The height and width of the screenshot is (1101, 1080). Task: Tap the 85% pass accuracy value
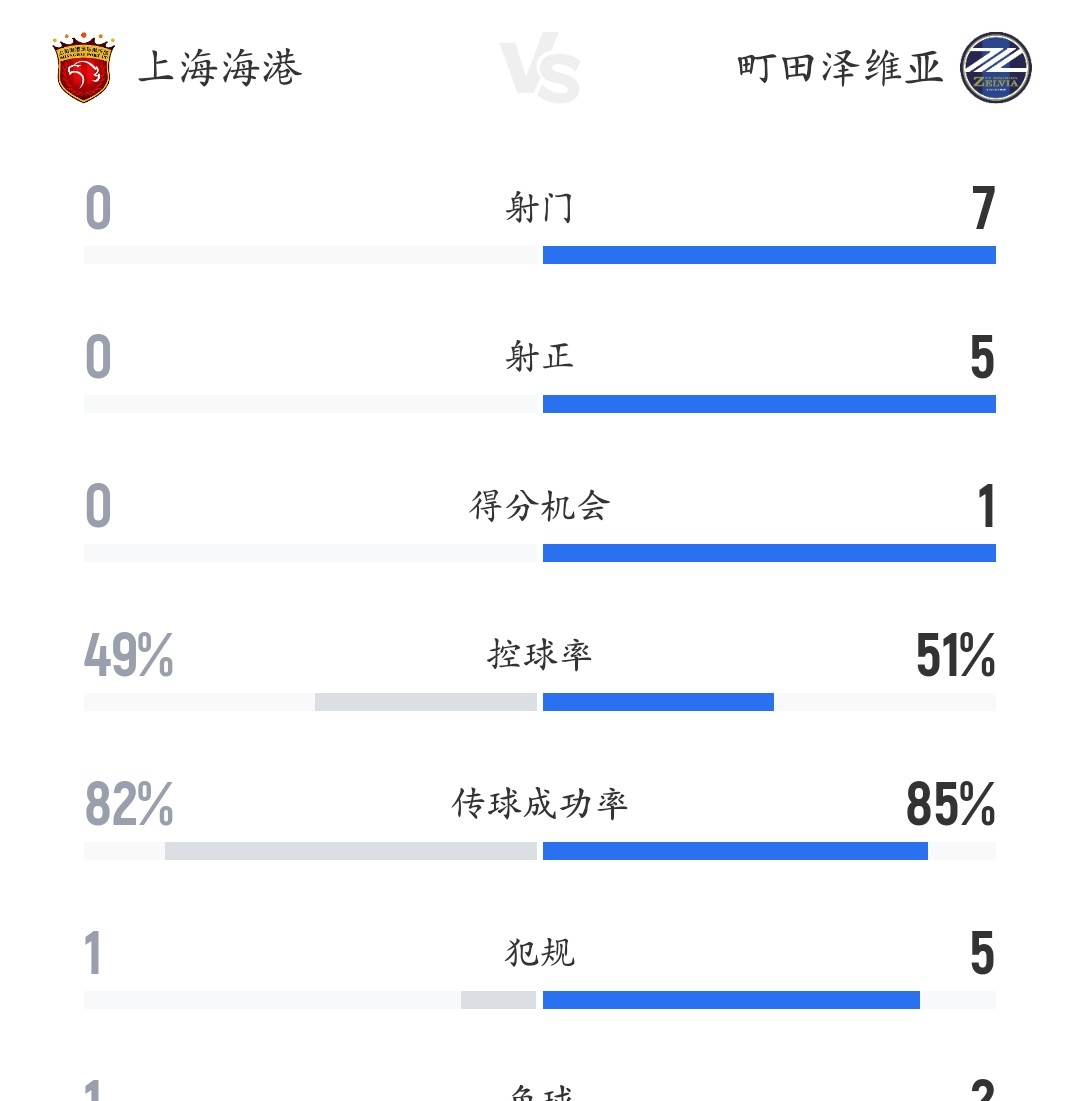[950, 805]
